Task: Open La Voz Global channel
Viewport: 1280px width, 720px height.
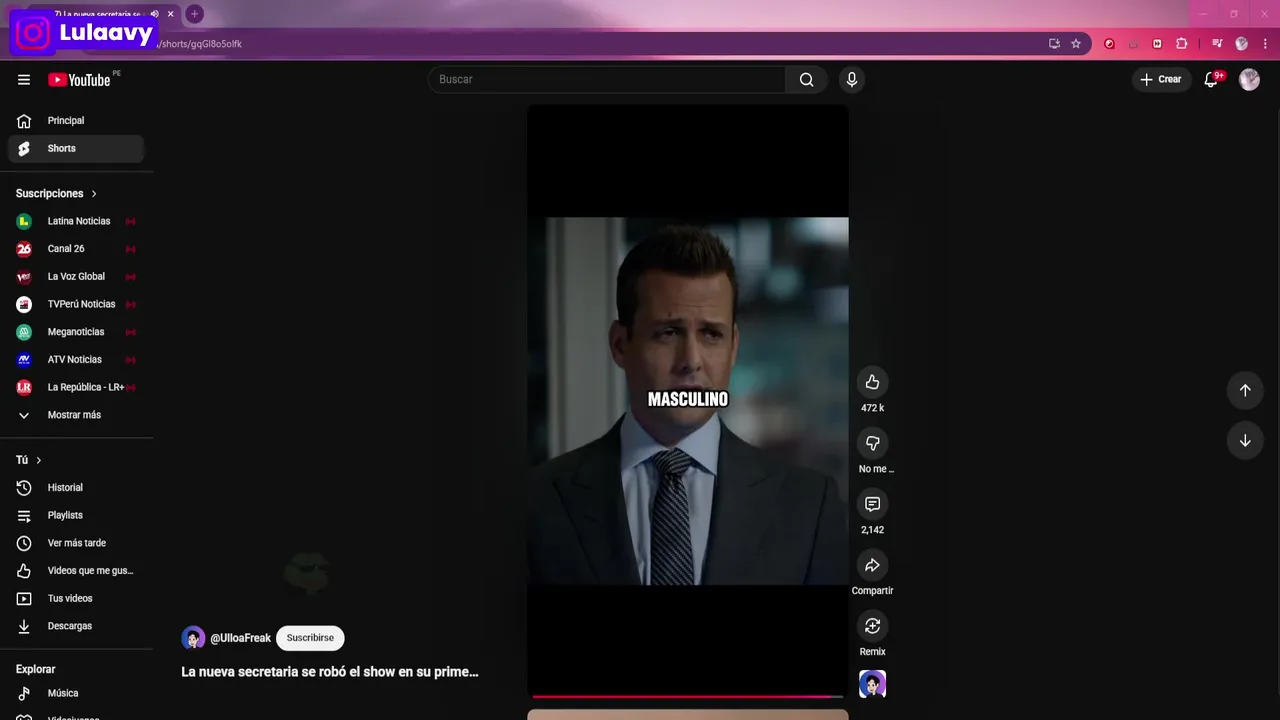Action: [x=76, y=277]
